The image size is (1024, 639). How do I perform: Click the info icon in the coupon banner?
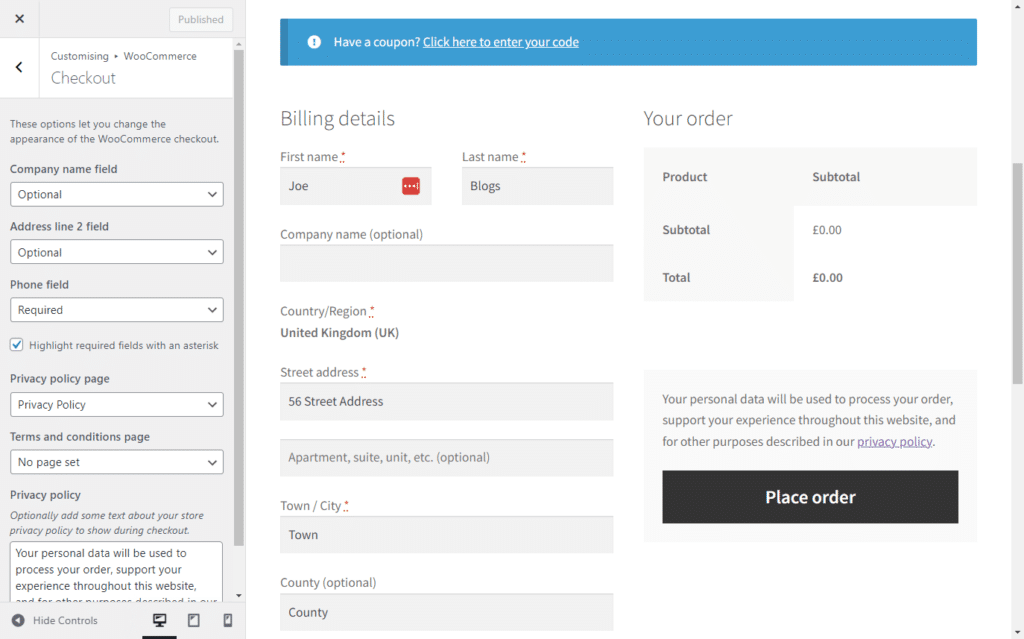tap(314, 41)
